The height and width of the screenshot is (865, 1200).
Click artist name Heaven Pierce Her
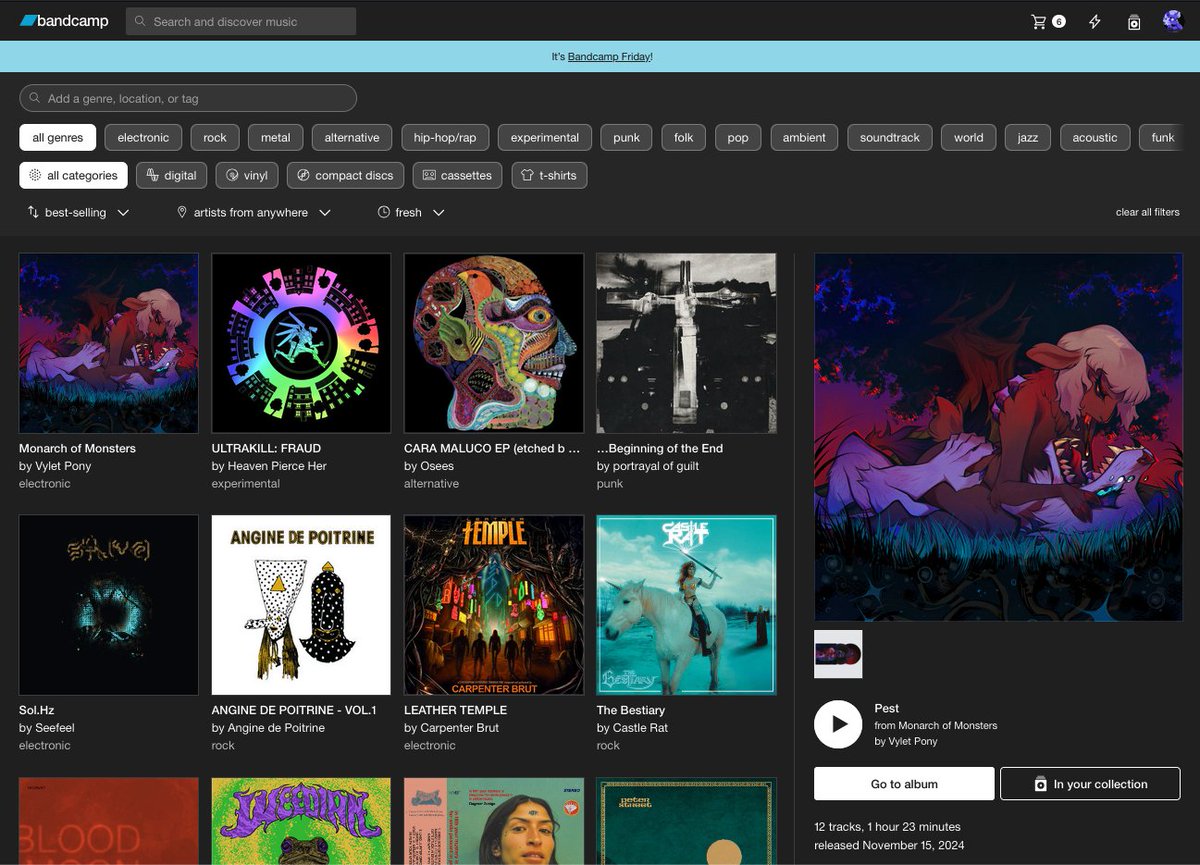pyautogui.click(x=277, y=466)
